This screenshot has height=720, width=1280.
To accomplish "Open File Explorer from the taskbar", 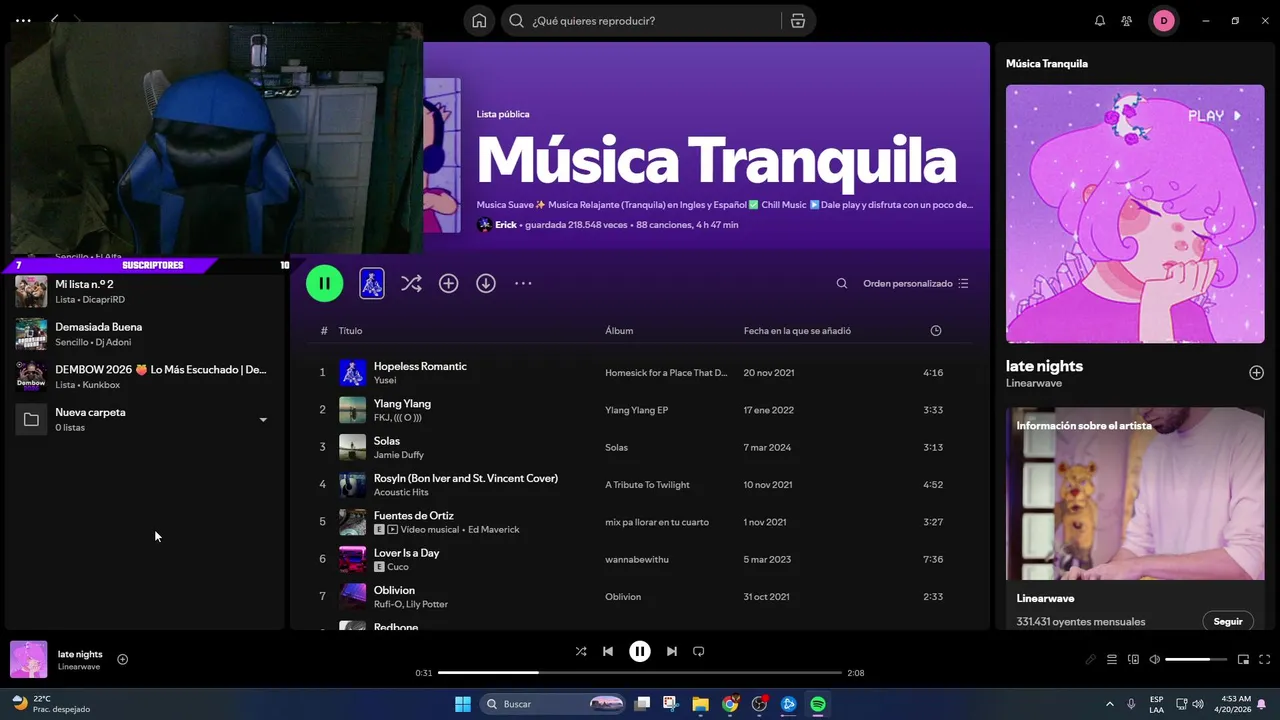I will point(700,704).
